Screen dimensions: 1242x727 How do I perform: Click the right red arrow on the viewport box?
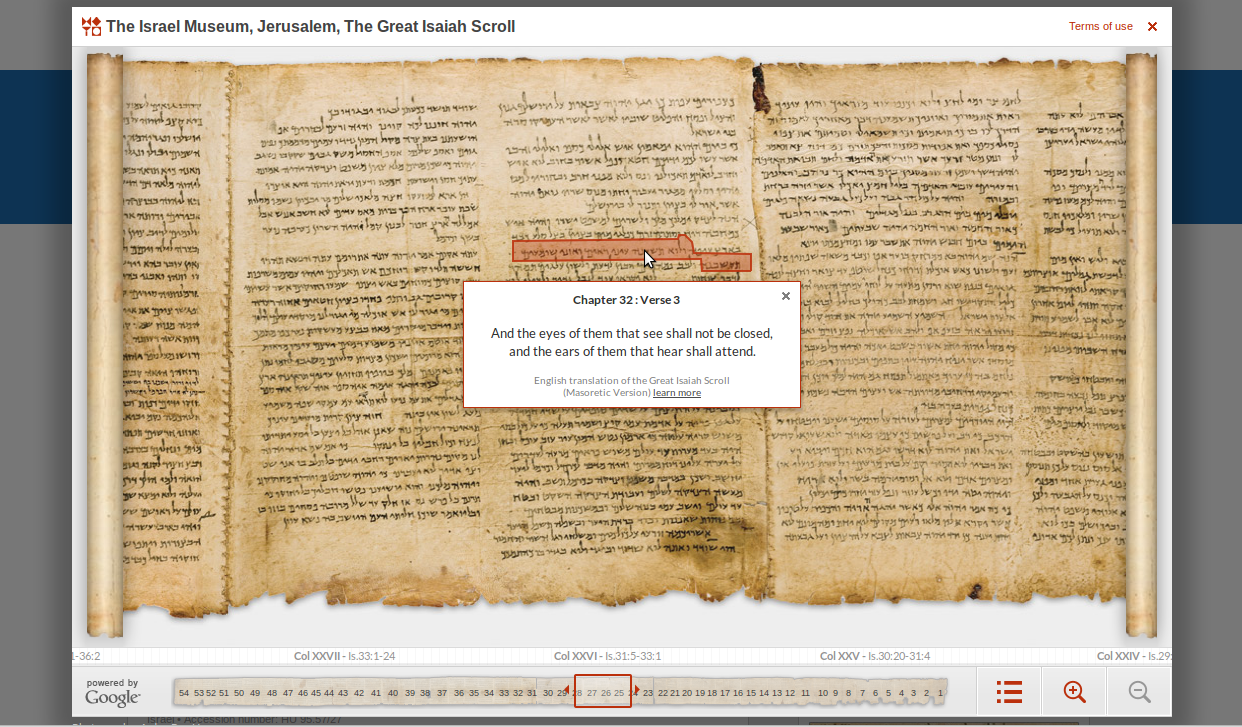pyautogui.click(x=636, y=691)
